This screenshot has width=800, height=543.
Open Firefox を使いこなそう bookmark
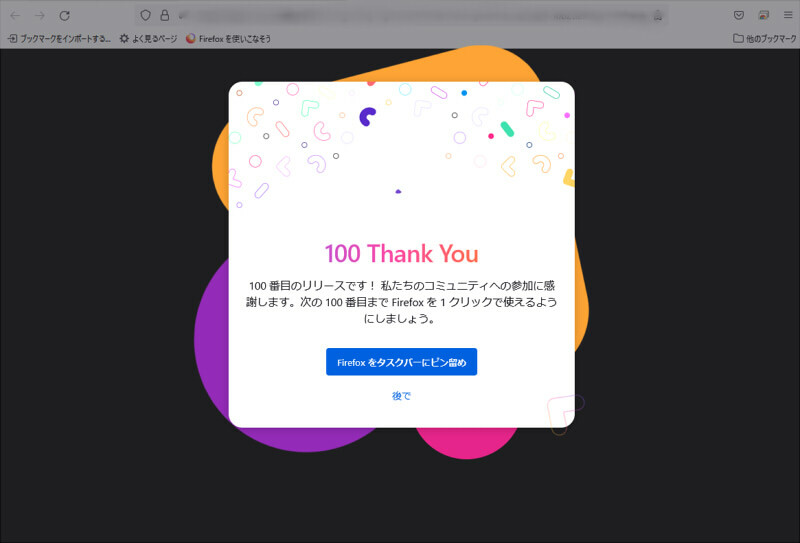point(228,38)
